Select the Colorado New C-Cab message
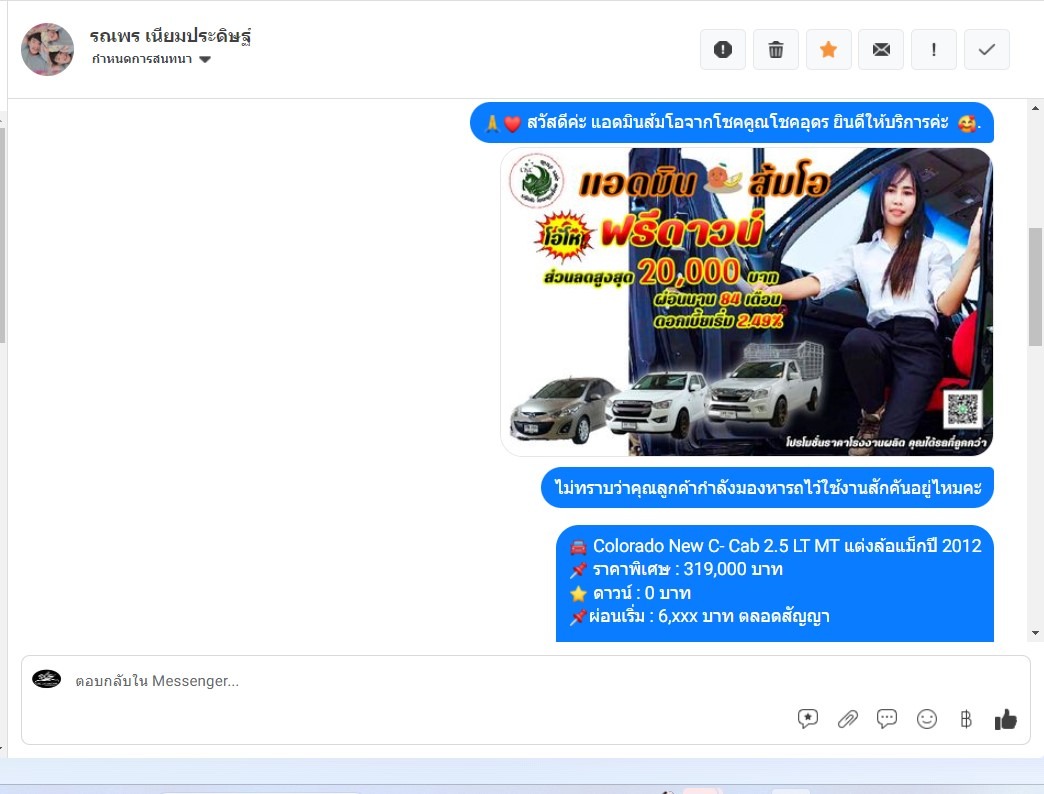This screenshot has height=794, width=1044. click(x=775, y=584)
